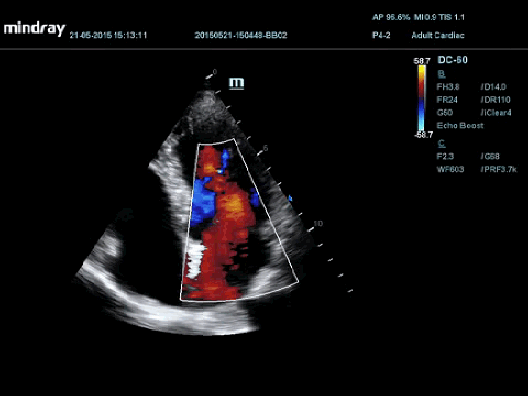Click the PRF3.7k parameter

tap(499, 169)
